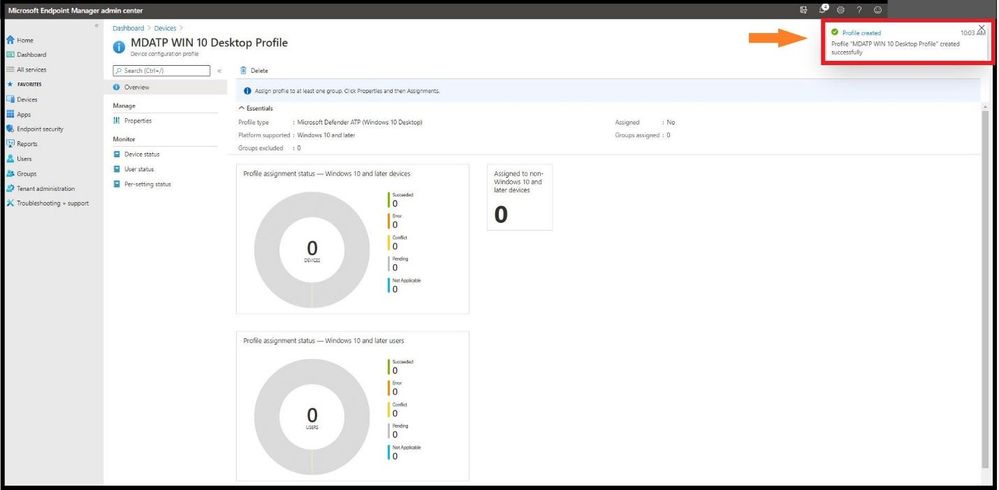Open the Profile created notification link

[x=861, y=32]
